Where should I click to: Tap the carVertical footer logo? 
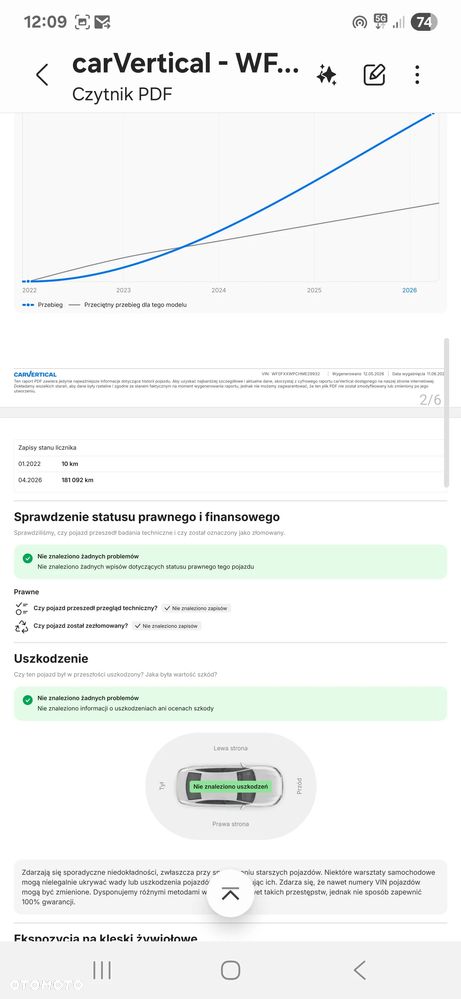[35, 374]
